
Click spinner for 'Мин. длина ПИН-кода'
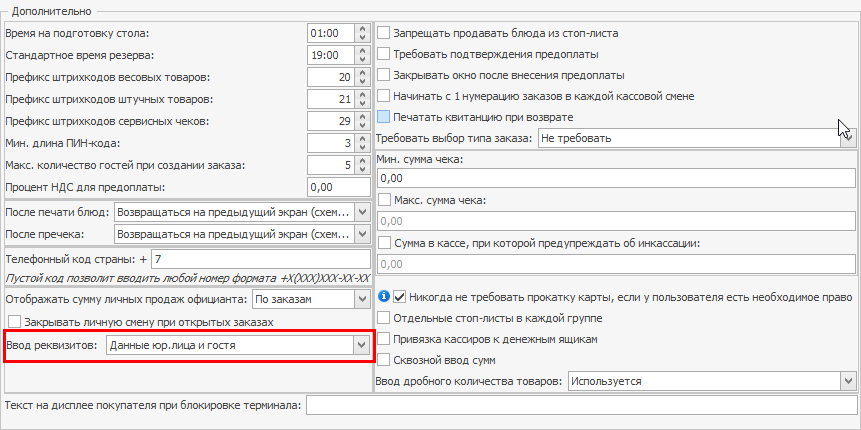[x=362, y=144]
